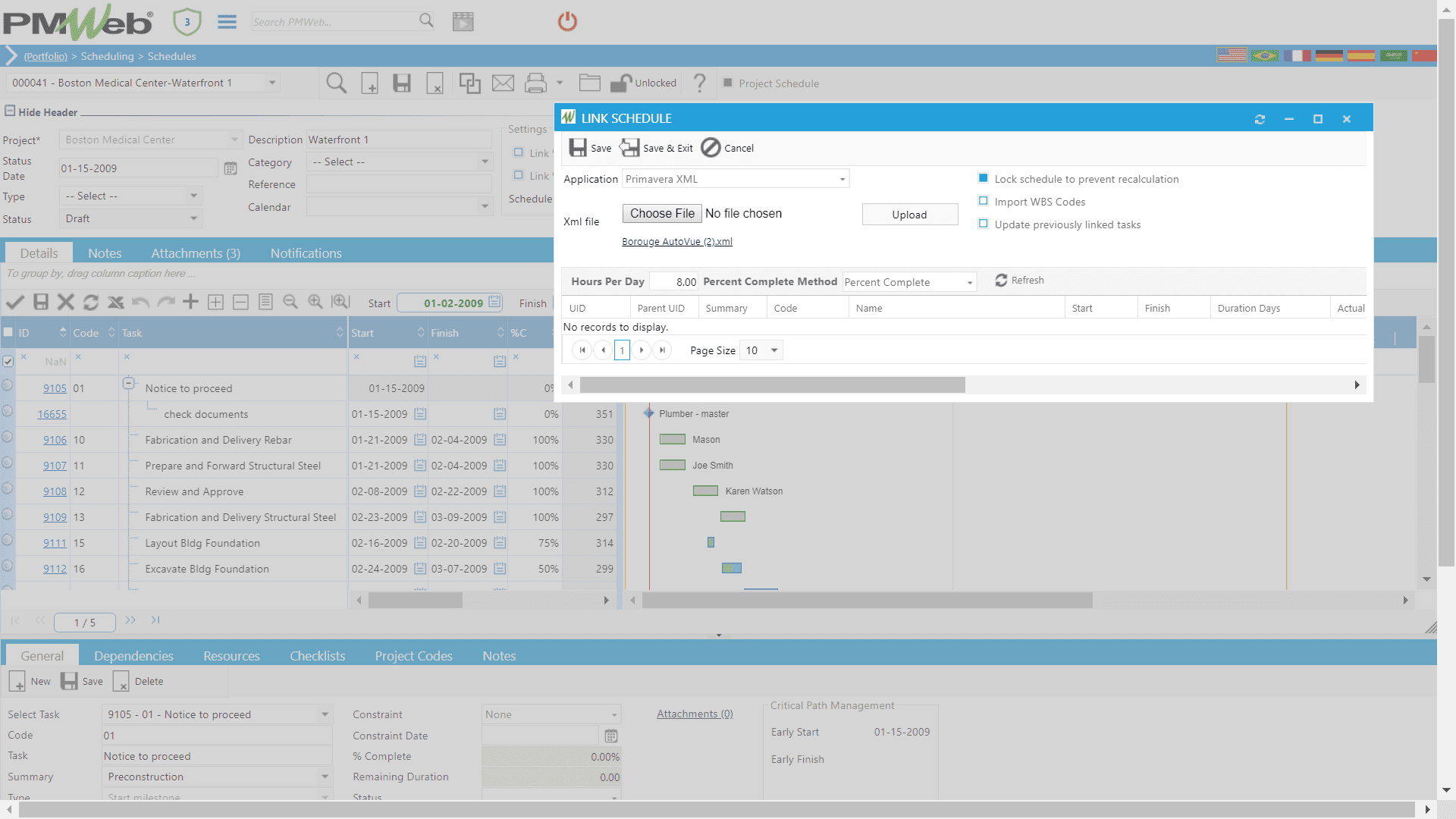This screenshot has height=819, width=1456.
Task: Click the Unlocked padlock icon
Action: point(621,83)
